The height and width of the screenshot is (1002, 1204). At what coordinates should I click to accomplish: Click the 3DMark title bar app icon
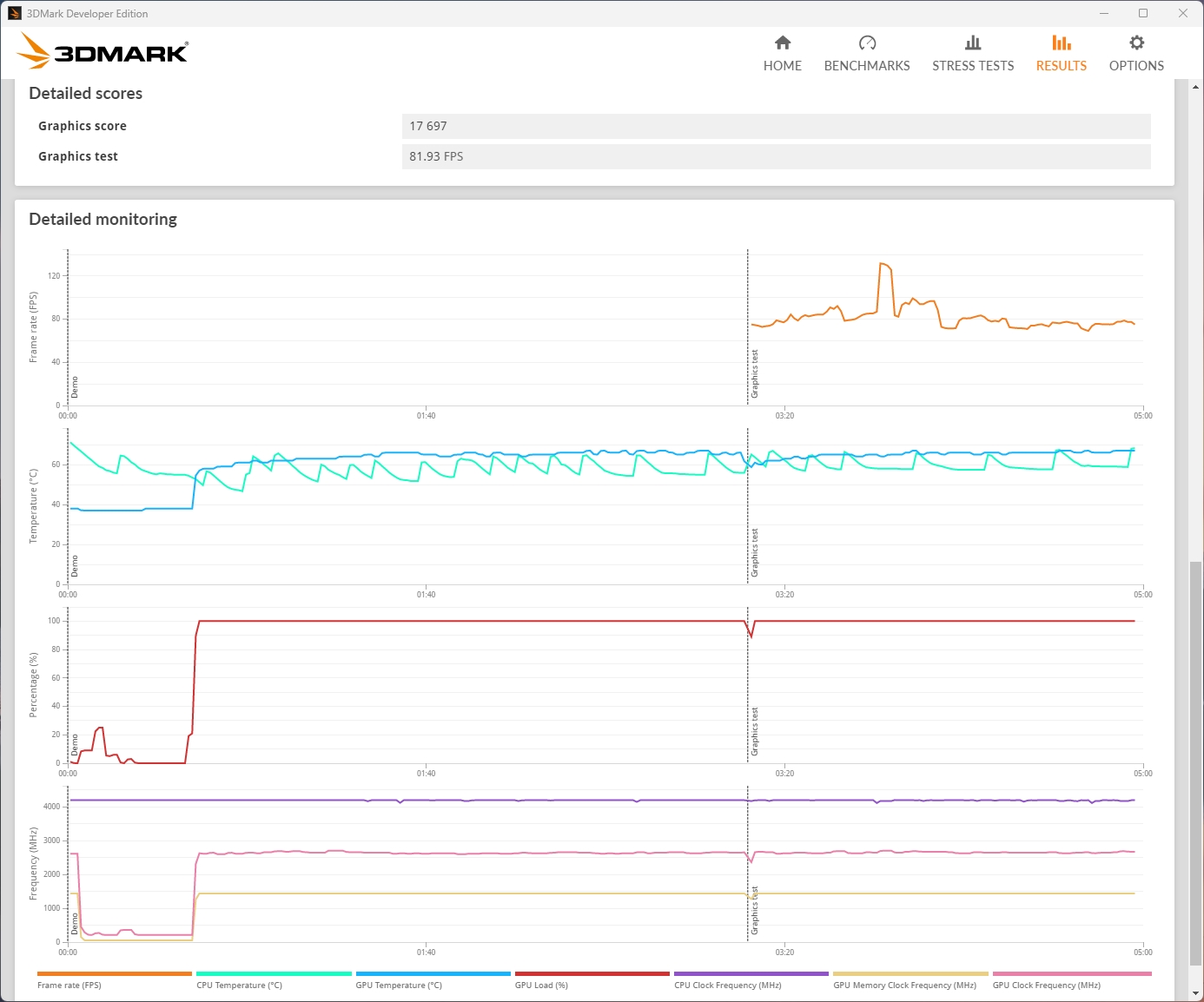[x=14, y=13]
